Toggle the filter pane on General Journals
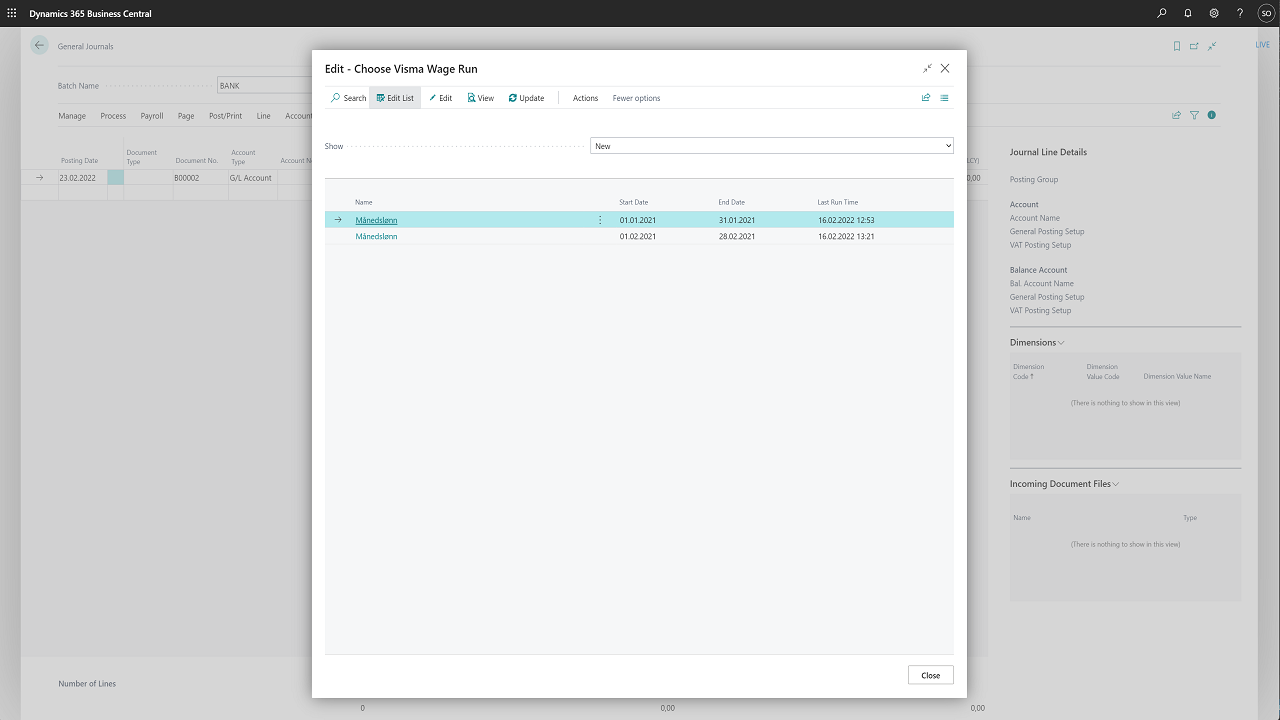 coord(1194,116)
